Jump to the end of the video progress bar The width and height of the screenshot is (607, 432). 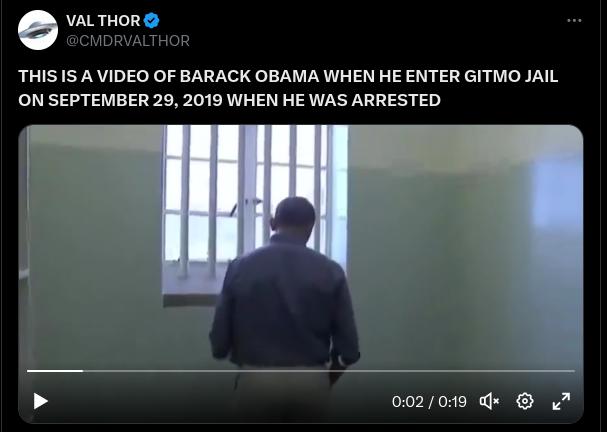pos(574,371)
